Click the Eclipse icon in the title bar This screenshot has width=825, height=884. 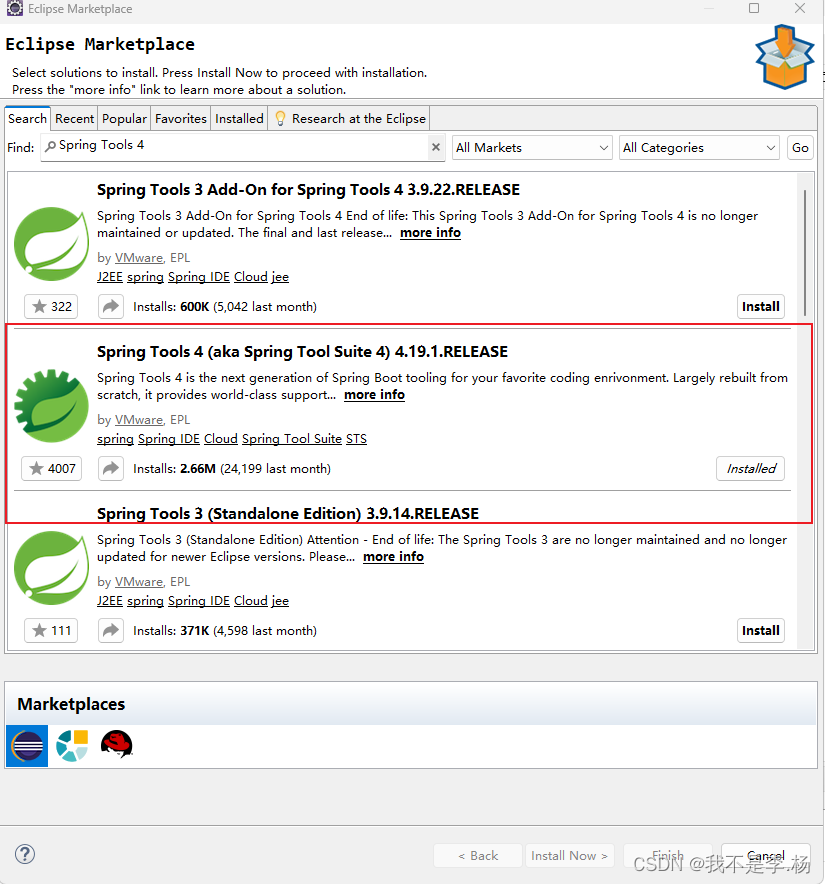click(15, 8)
